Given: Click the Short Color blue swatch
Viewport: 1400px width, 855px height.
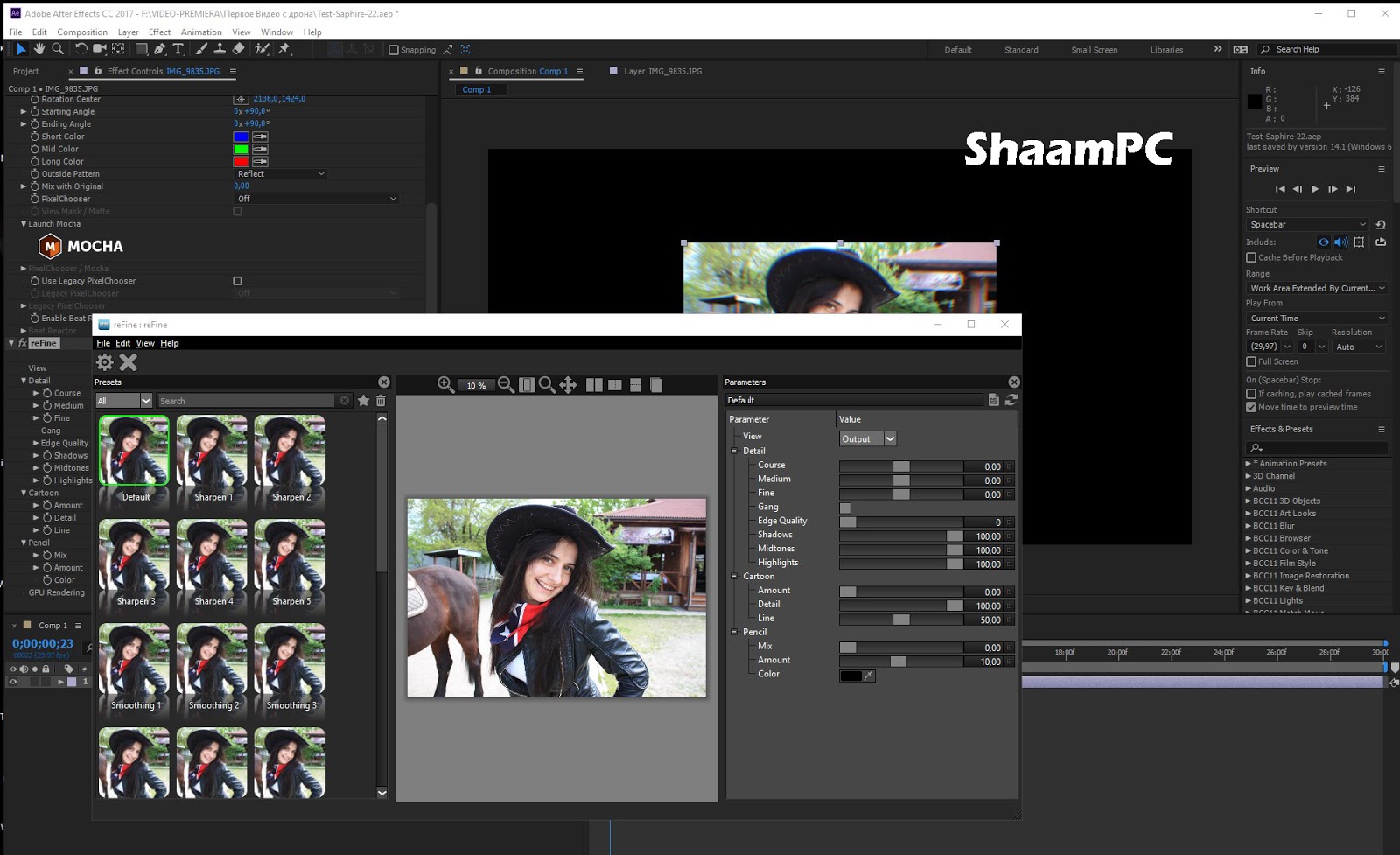Looking at the screenshot, I should click(241, 137).
